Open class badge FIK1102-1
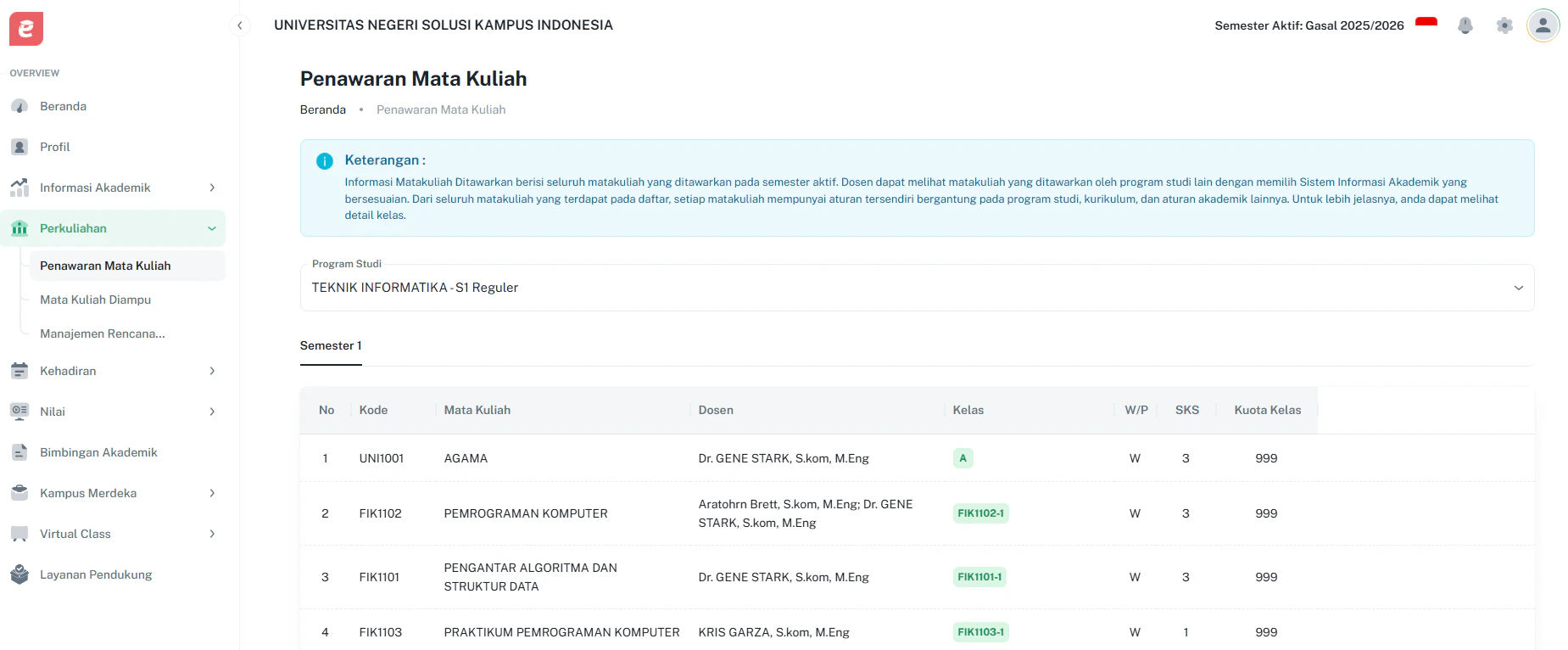This screenshot has height=650, width=1568. (980, 513)
